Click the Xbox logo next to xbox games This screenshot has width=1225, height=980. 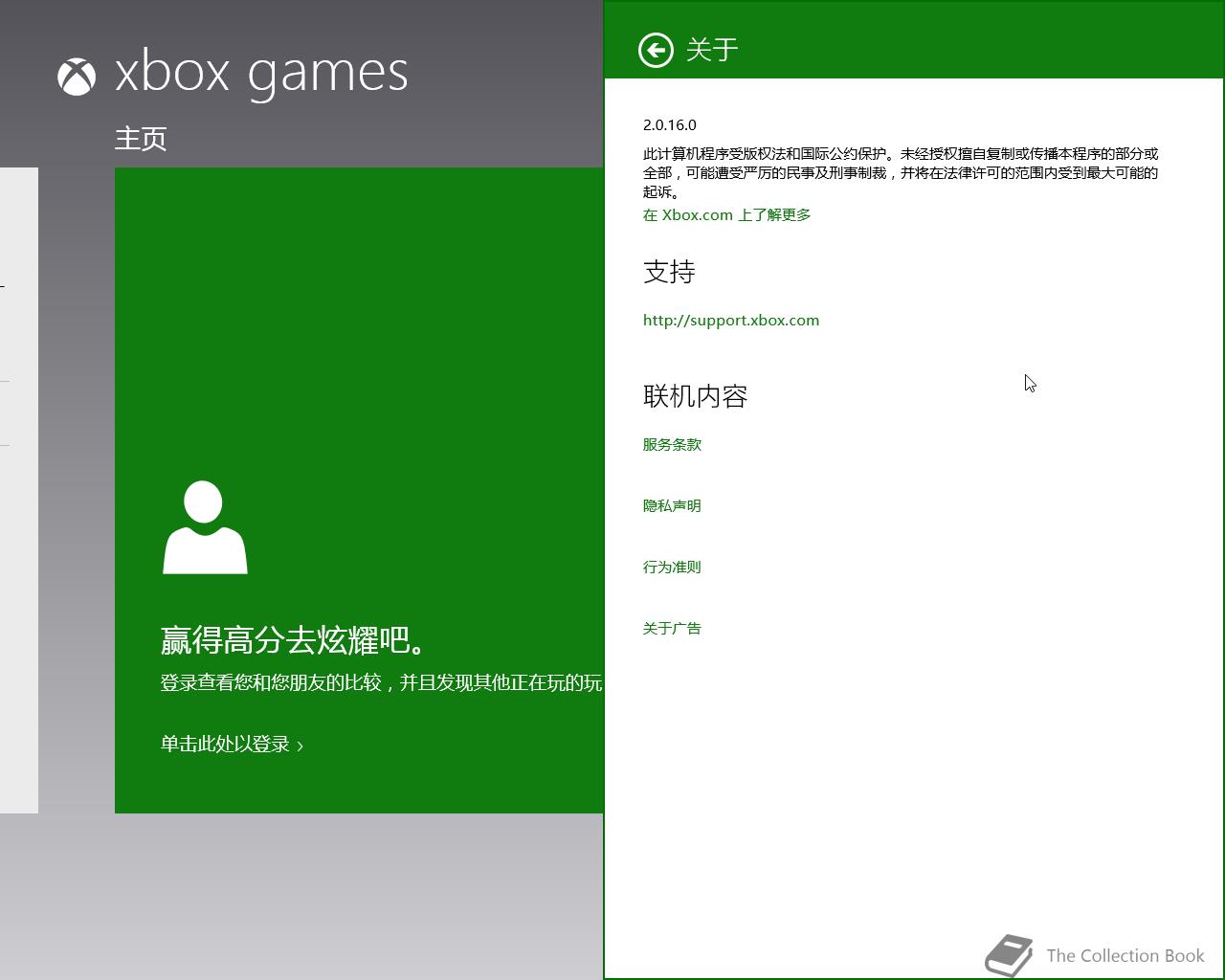(77, 77)
